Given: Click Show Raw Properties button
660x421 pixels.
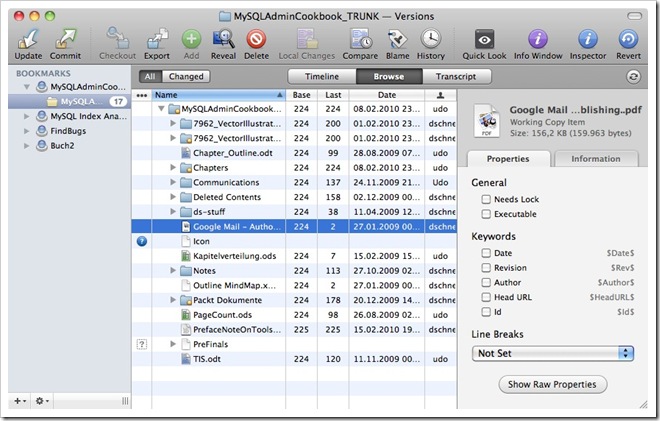Looking at the screenshot, I should click(x=552, y=384).
